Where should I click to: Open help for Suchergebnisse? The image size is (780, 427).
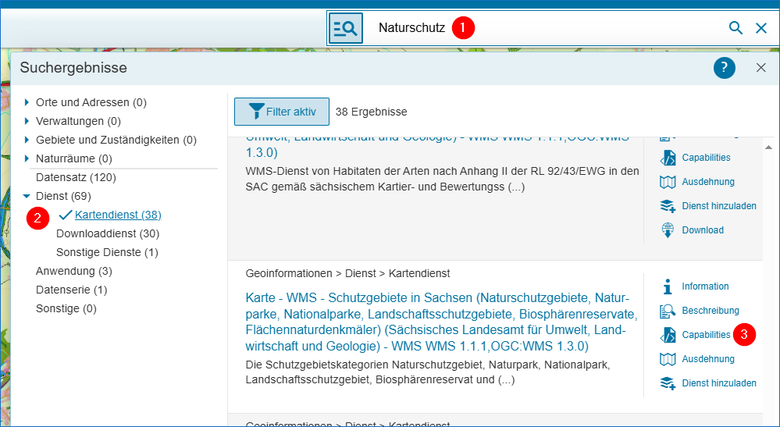pyautogui.click(x=724, y=68)
